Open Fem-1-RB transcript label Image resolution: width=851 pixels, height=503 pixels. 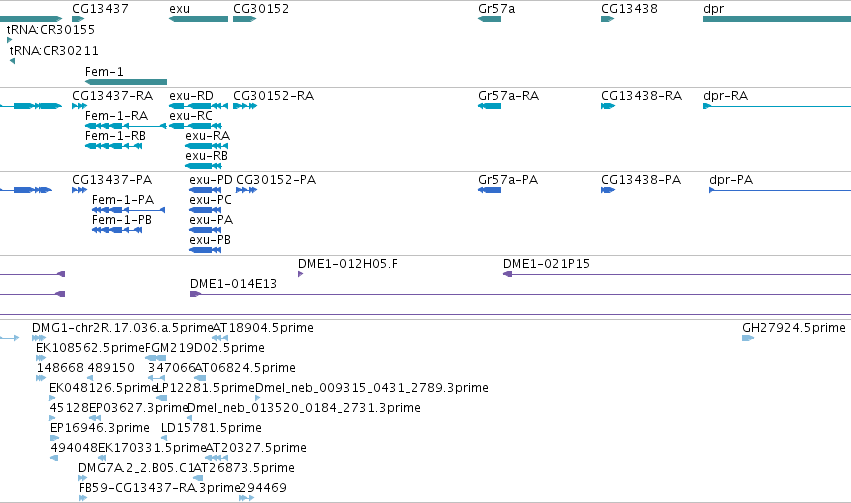115,136
